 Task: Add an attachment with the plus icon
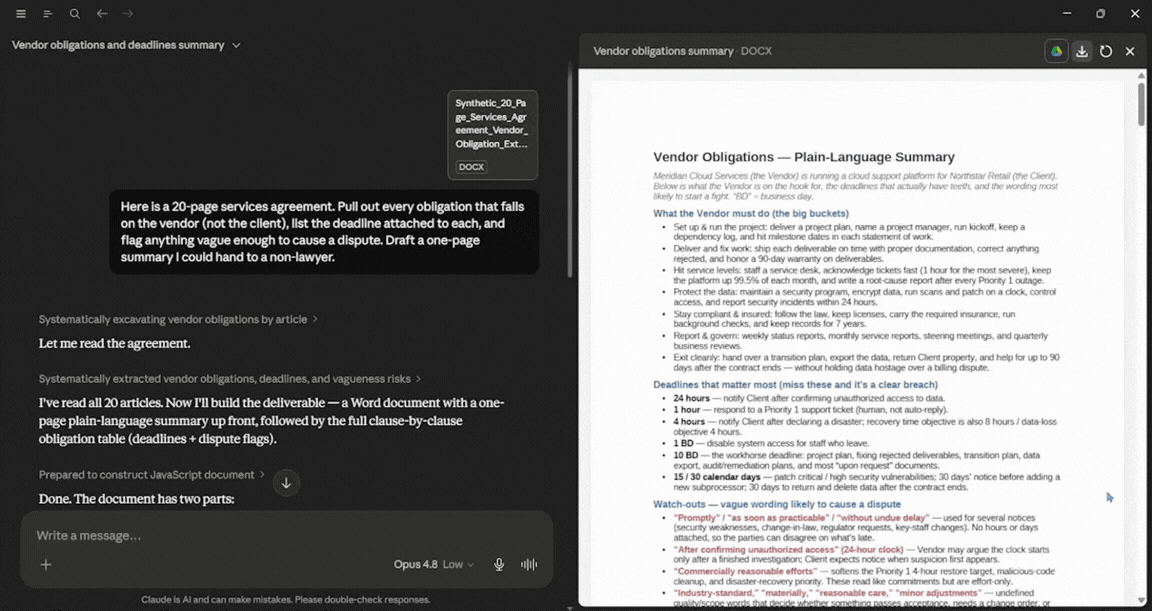(46, 565)
